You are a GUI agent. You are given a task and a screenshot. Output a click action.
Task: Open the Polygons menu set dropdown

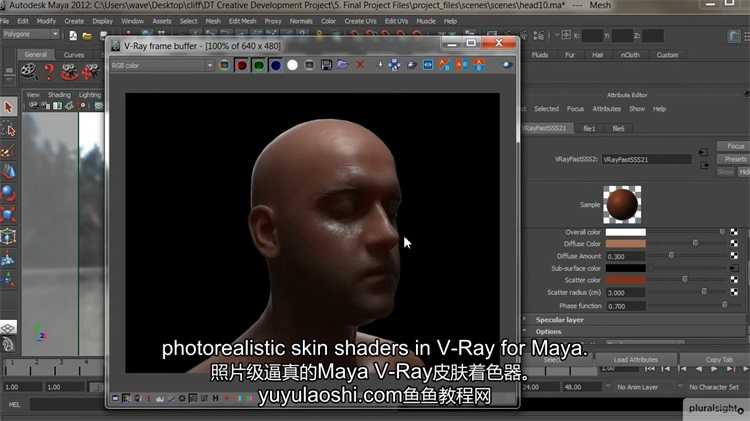(x=31, y=34)
